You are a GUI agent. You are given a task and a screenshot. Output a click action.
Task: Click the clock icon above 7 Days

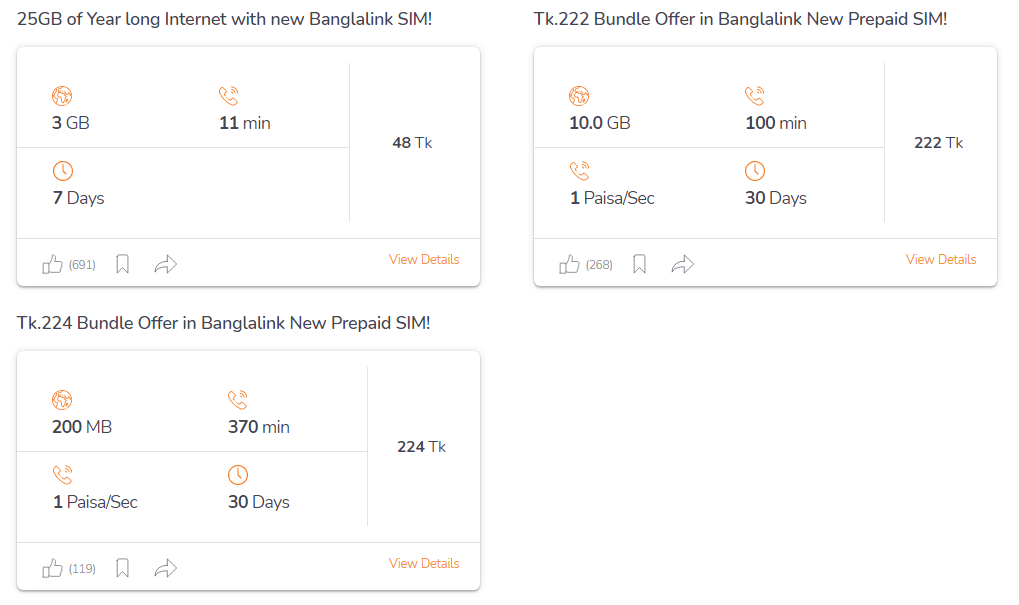tap(63, 171)
